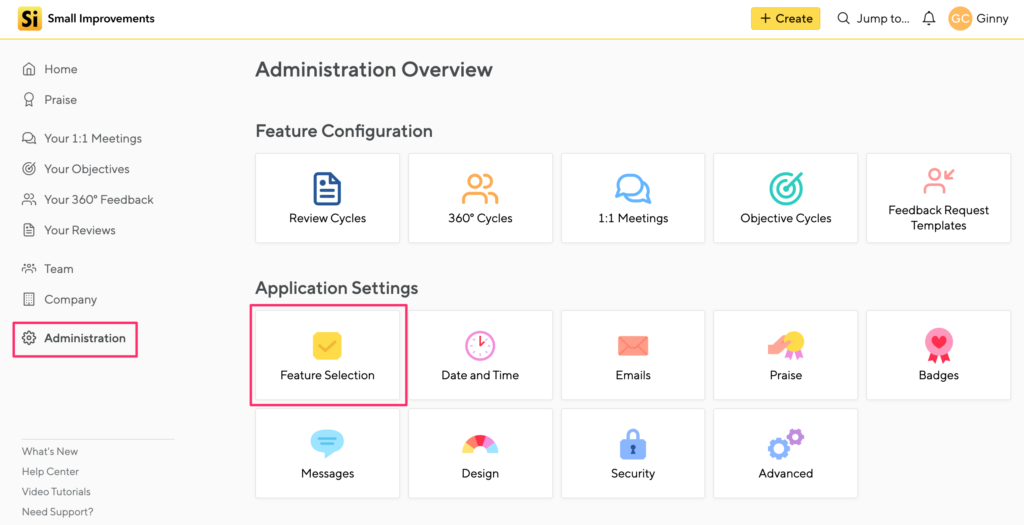This screenshot has width=1024, height=525.
Task: Click the Review Cycles label
Action: (x=327, y=218)
